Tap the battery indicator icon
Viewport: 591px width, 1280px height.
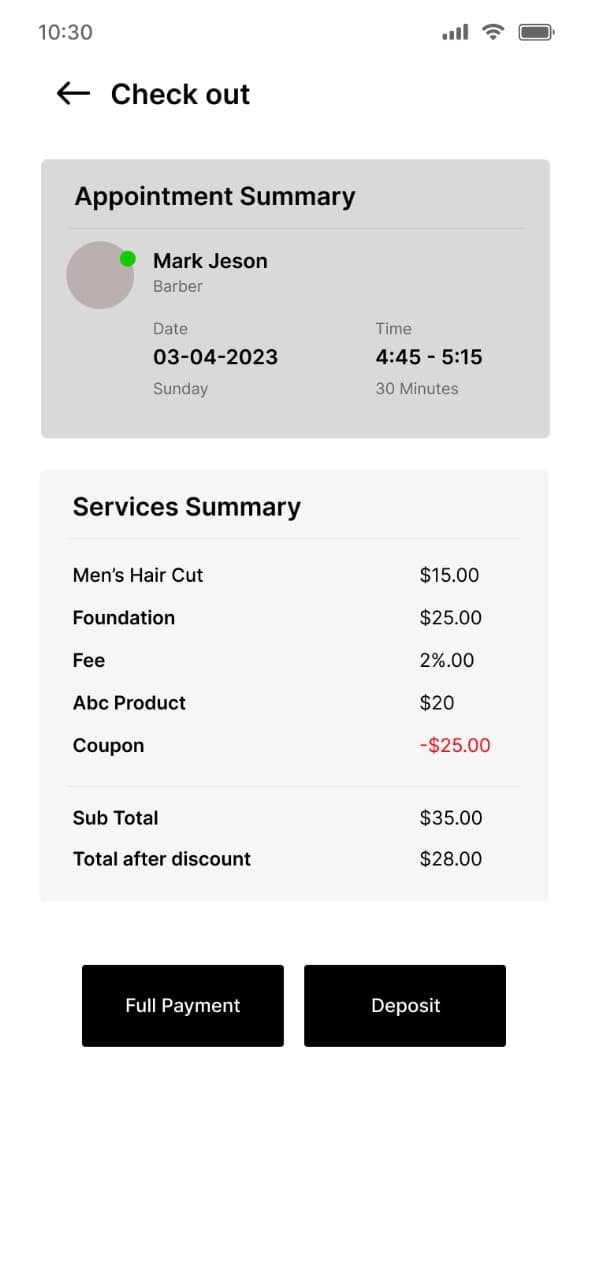(x=536, y=31)
